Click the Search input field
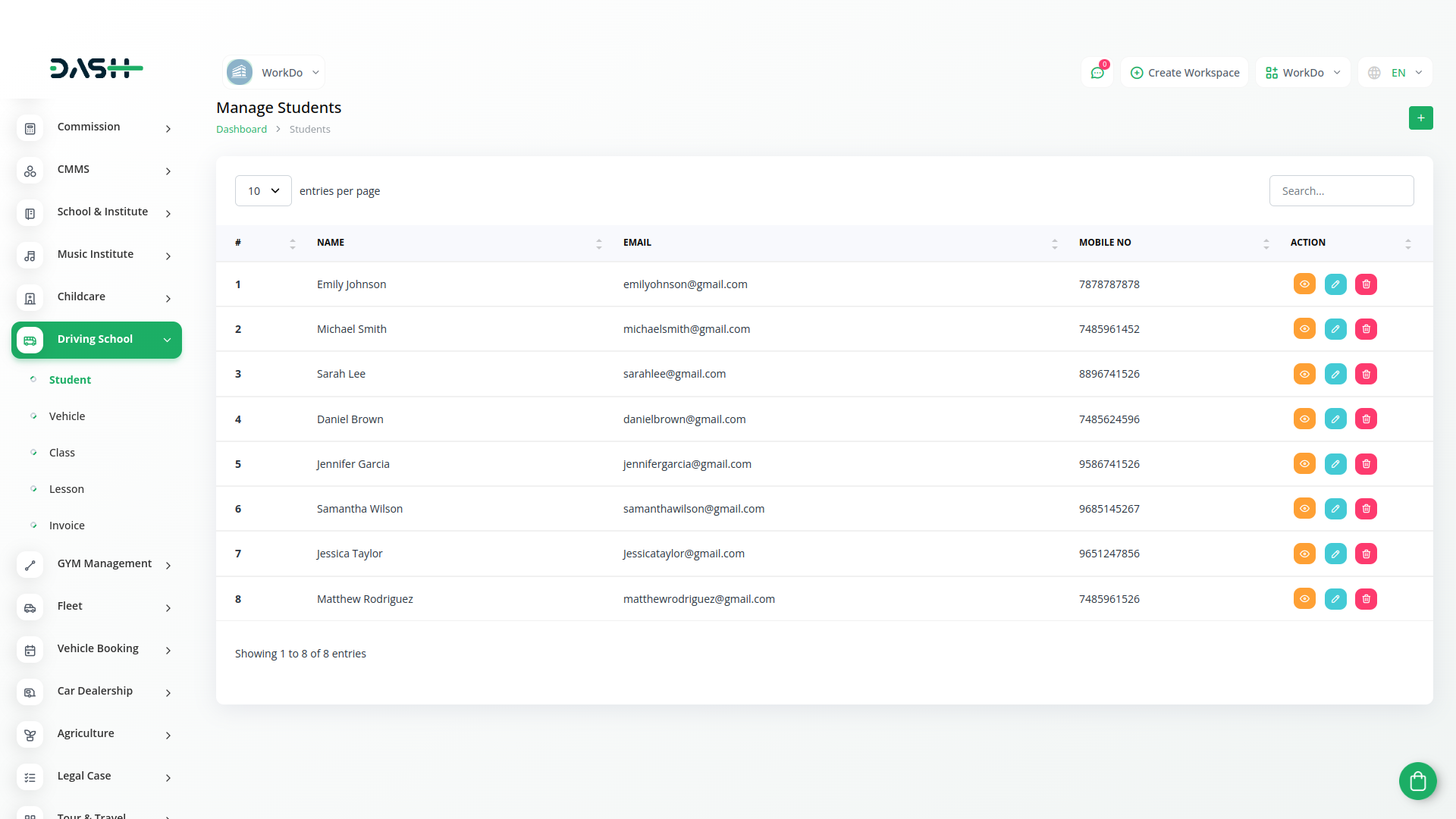 coord(1341,191)
